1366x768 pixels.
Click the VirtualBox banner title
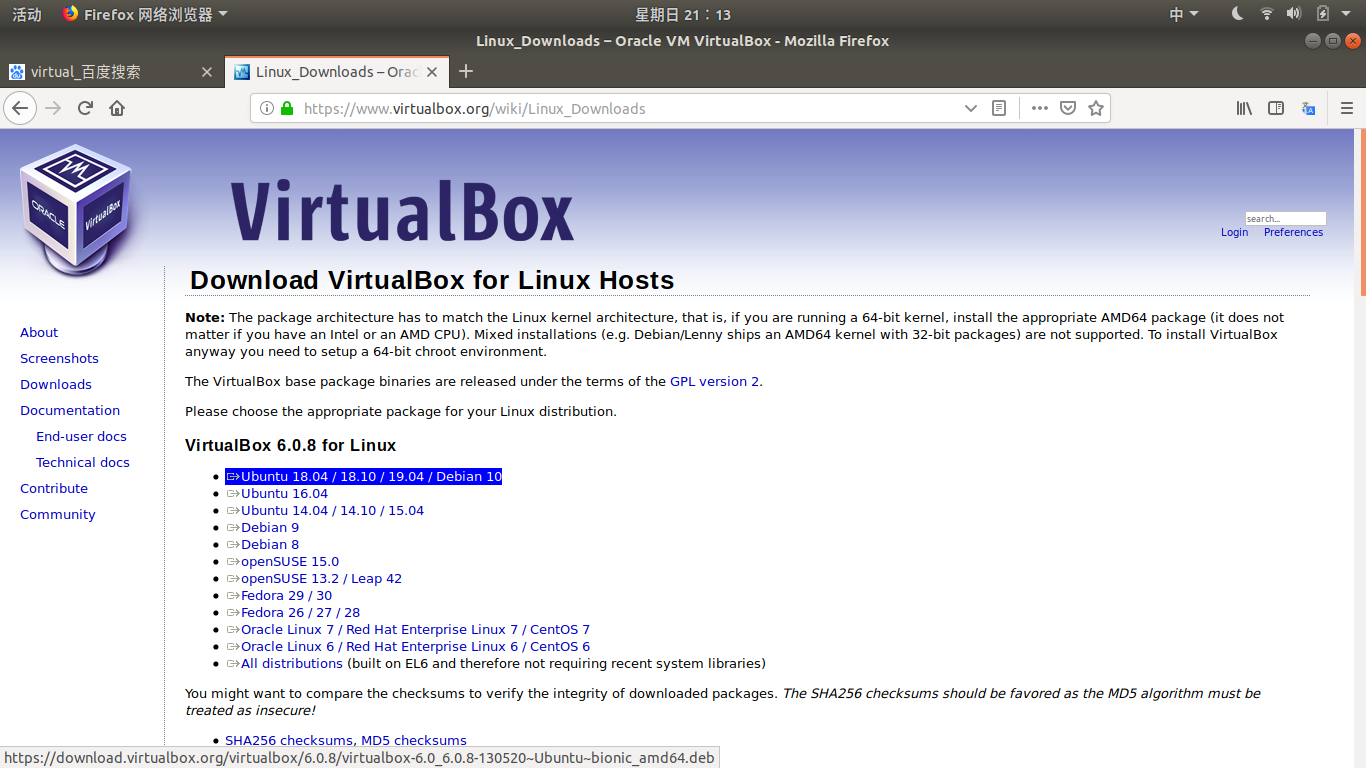point(402,210)
